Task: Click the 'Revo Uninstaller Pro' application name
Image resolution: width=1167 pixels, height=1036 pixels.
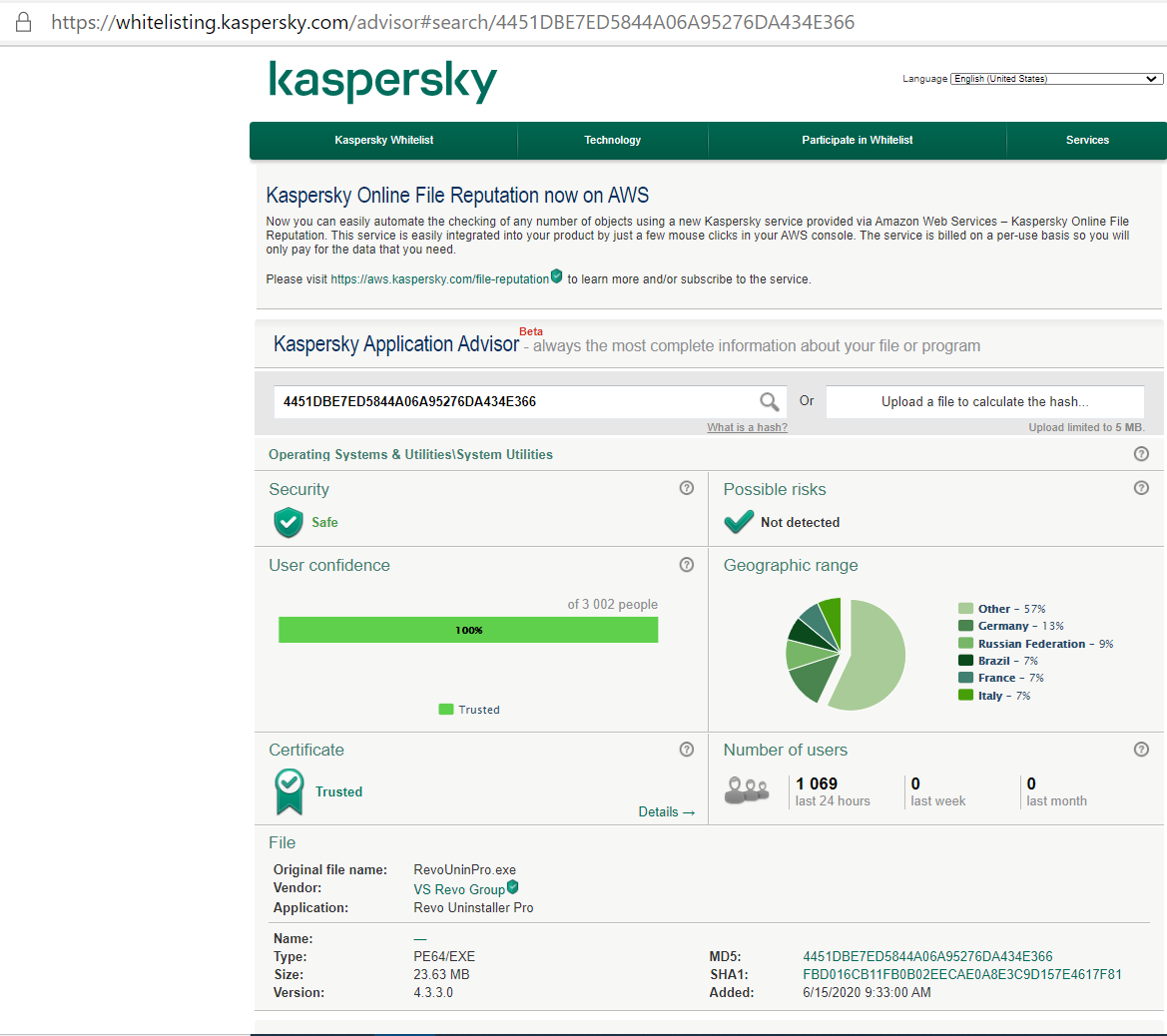Action: (x=473, y=908)
